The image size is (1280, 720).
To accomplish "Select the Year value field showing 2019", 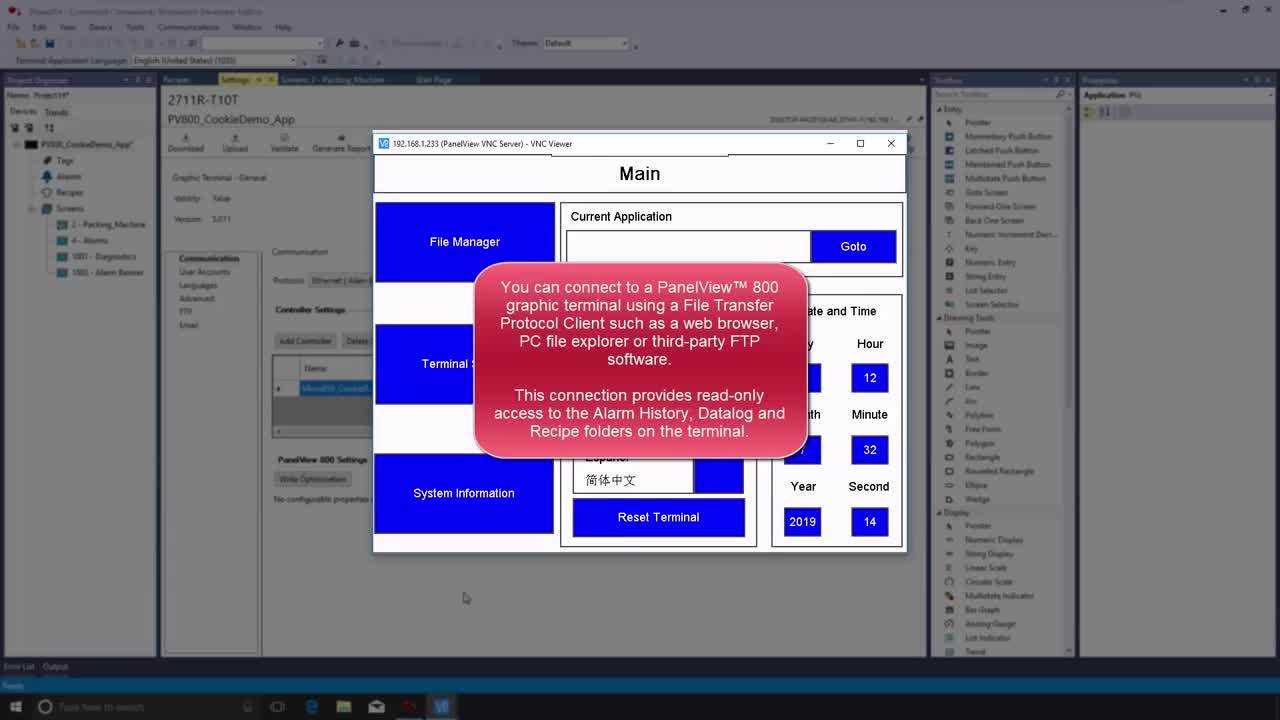I will coord(803,522).
